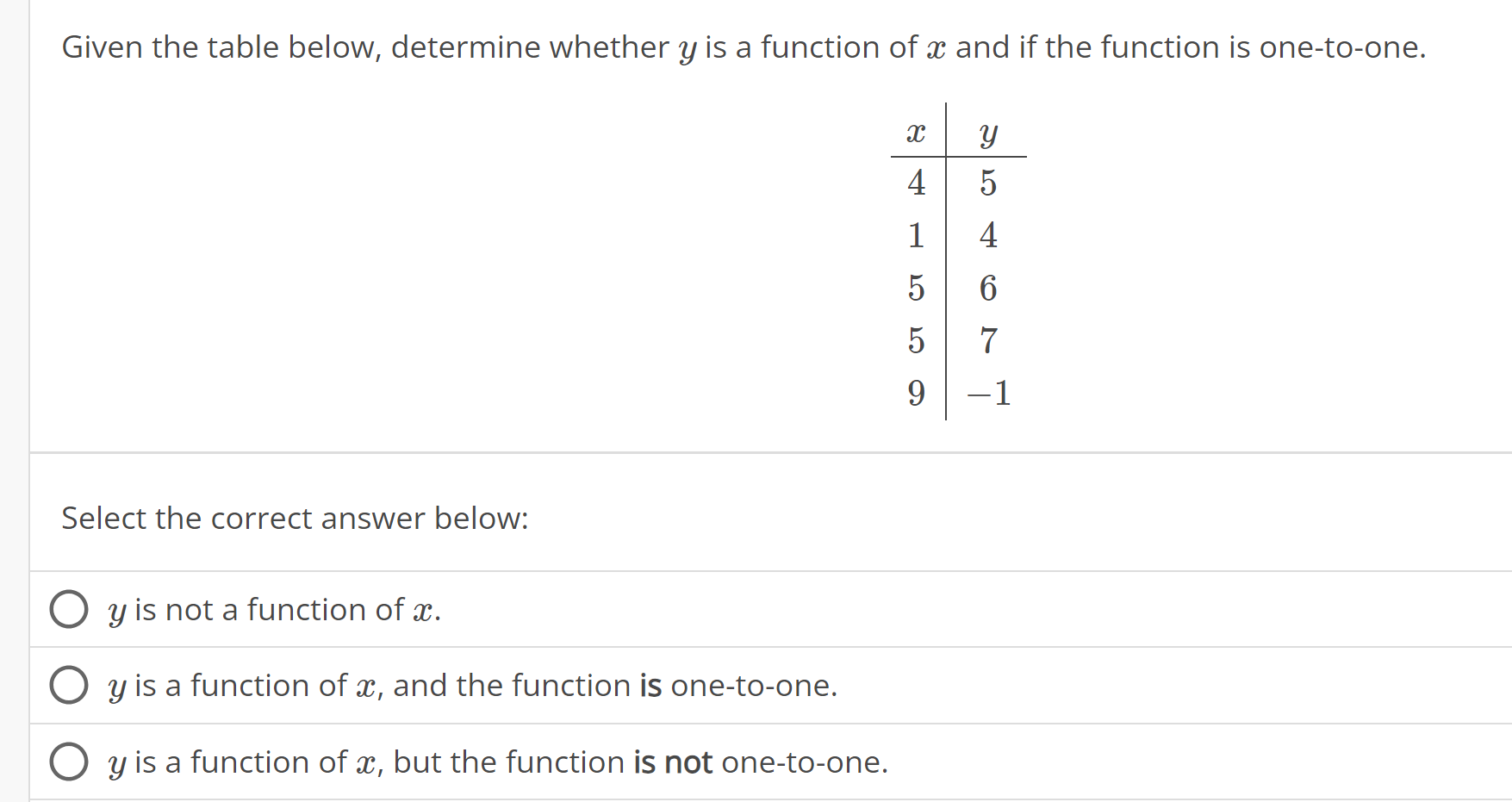
Task: Click the table value 4 in the x column
Action: (x=915, y=184)
